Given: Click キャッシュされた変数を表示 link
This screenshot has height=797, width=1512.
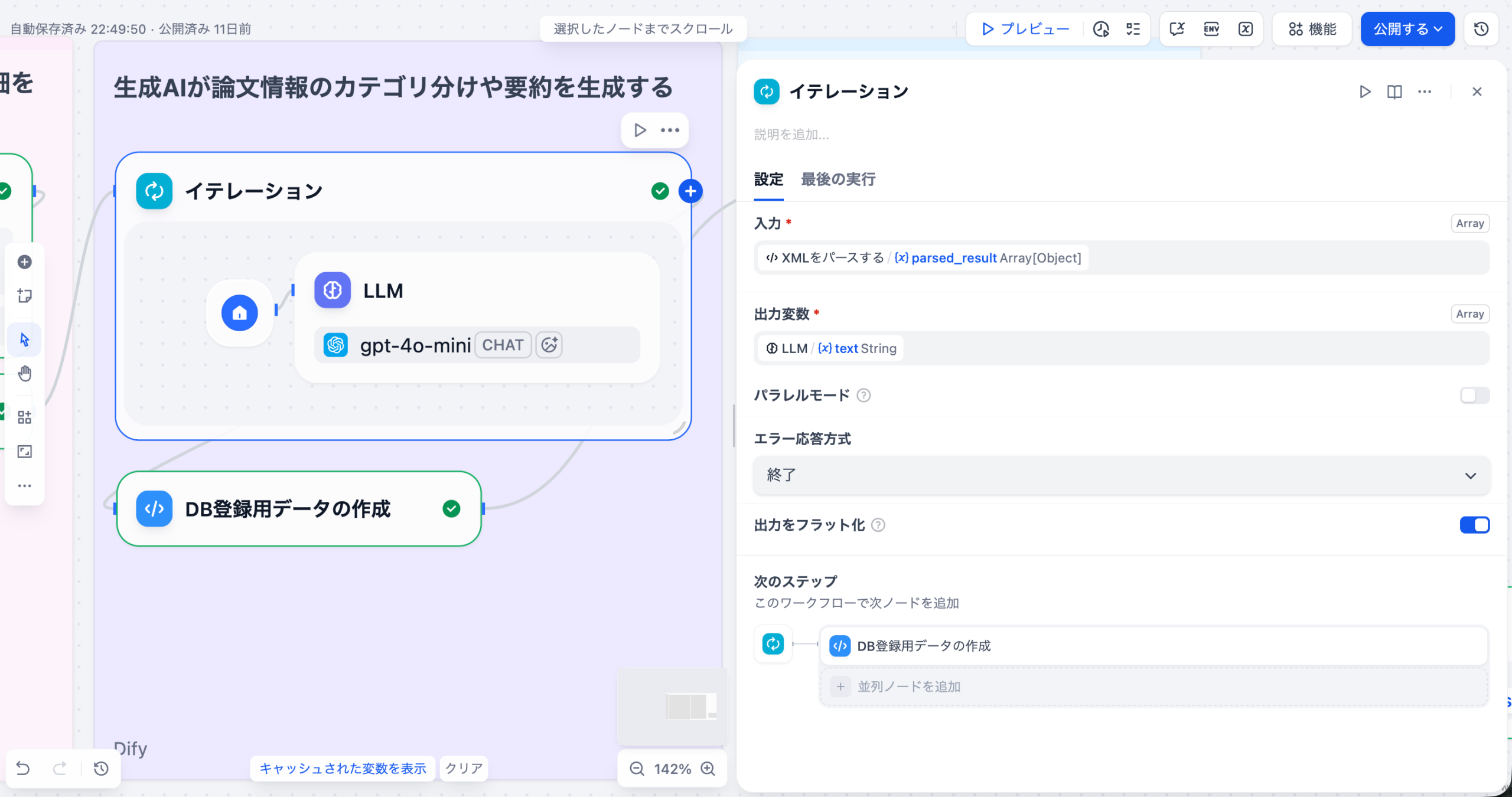Looking at the screenshot, I should pos(343,768).
